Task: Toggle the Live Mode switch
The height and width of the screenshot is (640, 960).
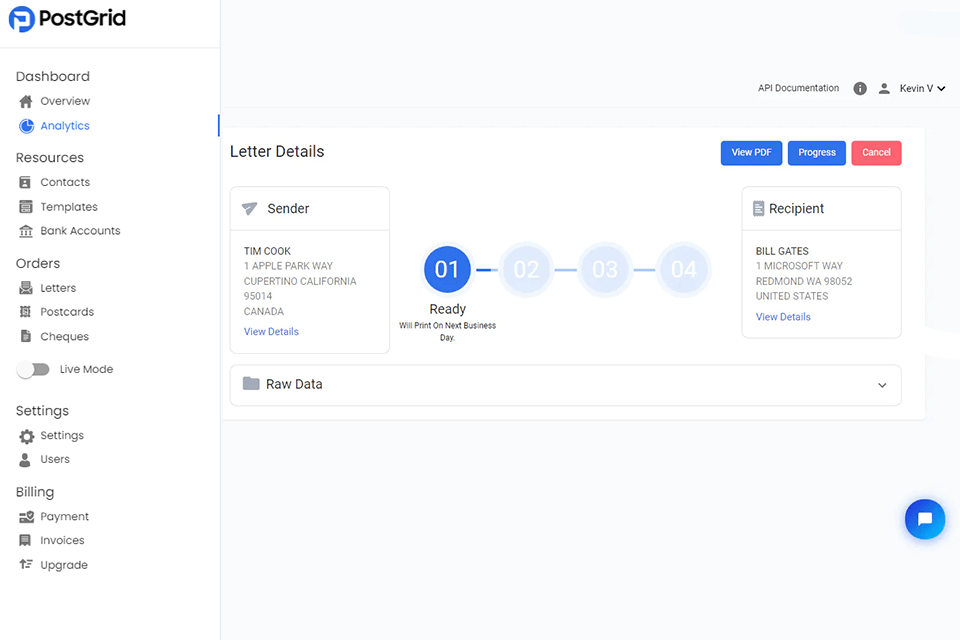Action: click(33, 370)
